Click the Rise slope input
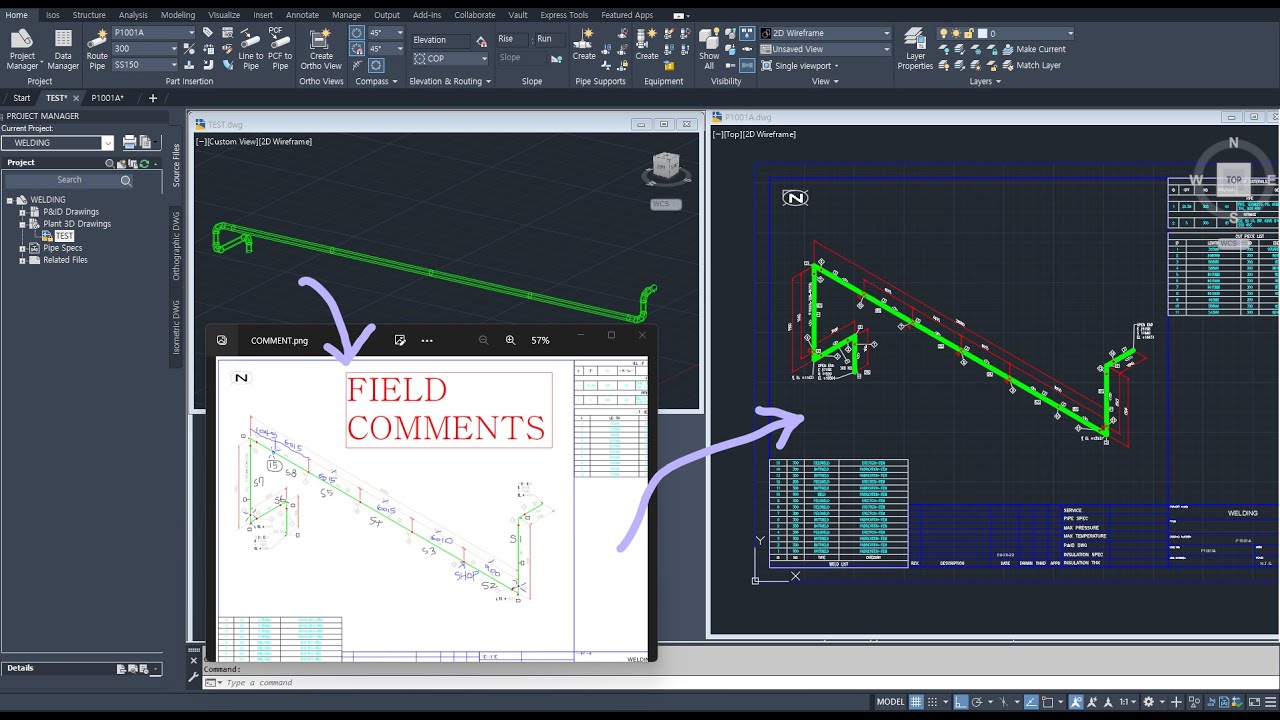Screen dimensions: 1280x720 click(512, 39)
